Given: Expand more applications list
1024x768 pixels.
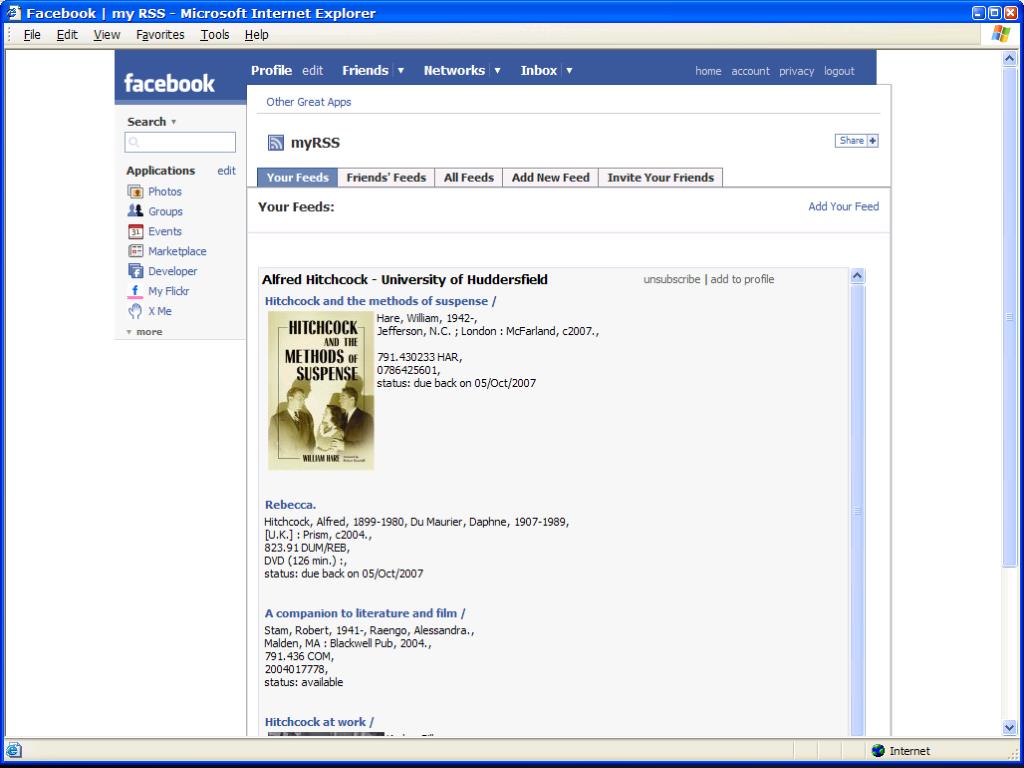Looking at the screenshot, I should [144, 332].
